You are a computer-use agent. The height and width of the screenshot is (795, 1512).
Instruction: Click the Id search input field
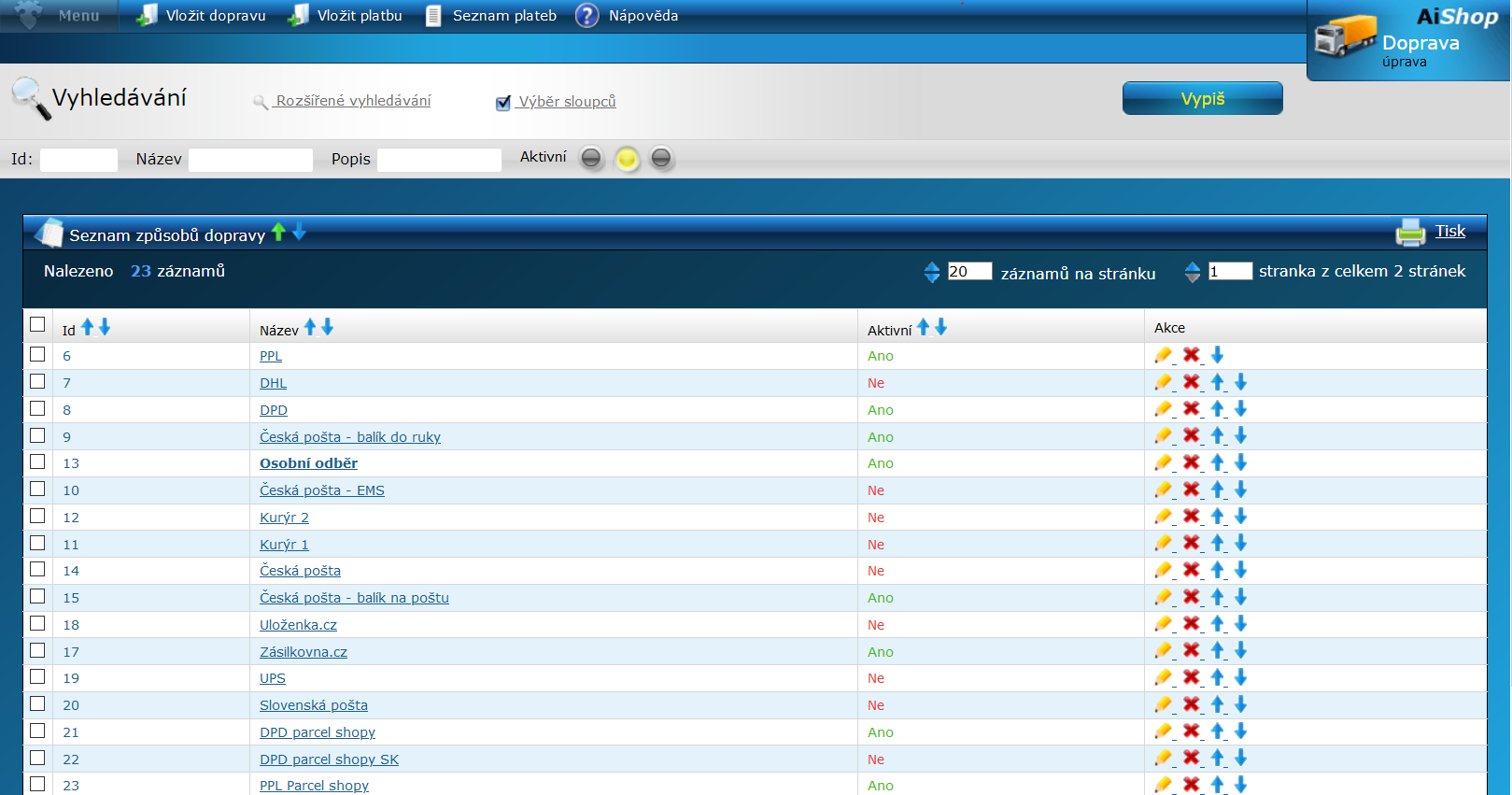[78, 160]
